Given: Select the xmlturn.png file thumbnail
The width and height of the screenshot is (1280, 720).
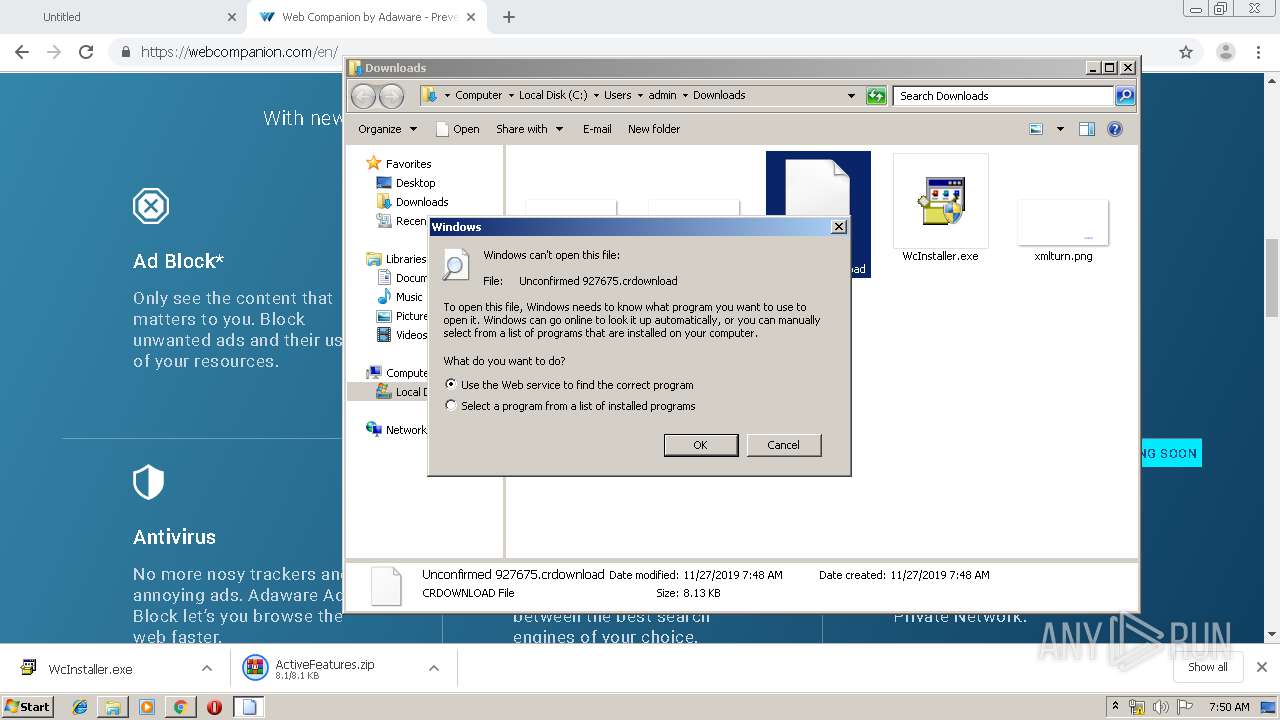Looking at the screenshot, I should 1063,230.
